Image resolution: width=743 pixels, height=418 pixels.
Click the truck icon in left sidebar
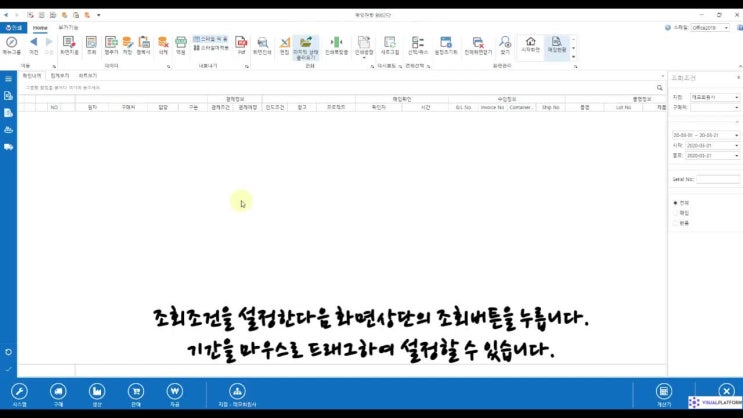[9, 147]
